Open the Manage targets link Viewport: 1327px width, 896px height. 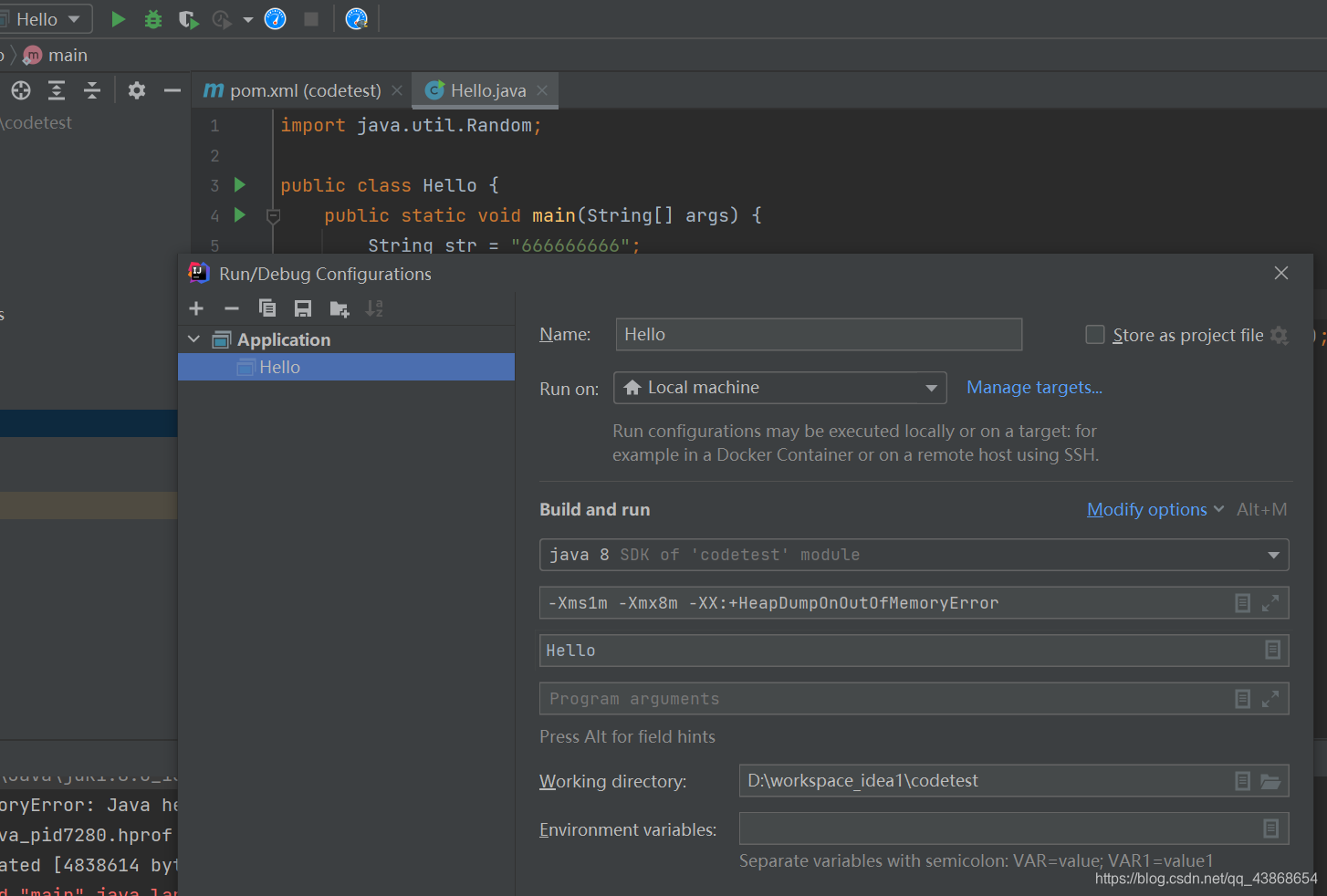tap(1034, 387)
